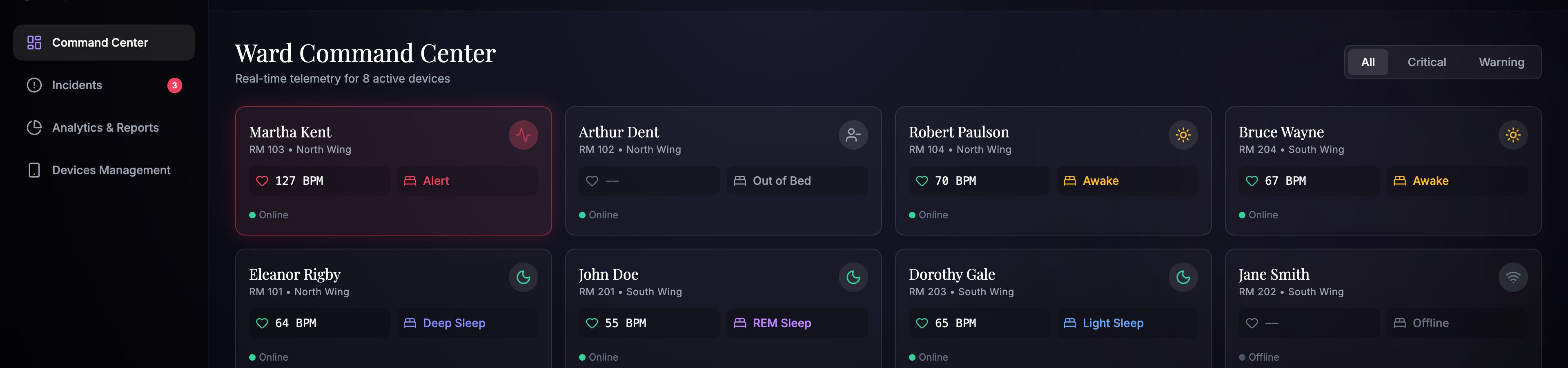1568x368 pixels.
Task: Click the Incidents badge showing 3
Action: pos(175,85)
